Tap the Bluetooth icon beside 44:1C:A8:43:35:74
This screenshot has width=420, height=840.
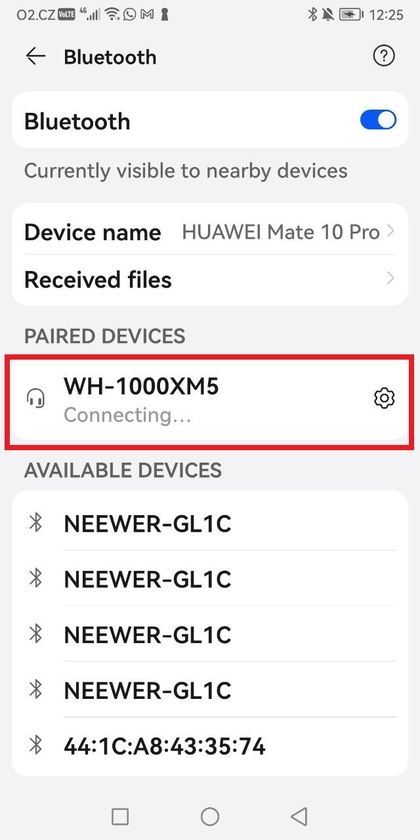click(36, 744)
